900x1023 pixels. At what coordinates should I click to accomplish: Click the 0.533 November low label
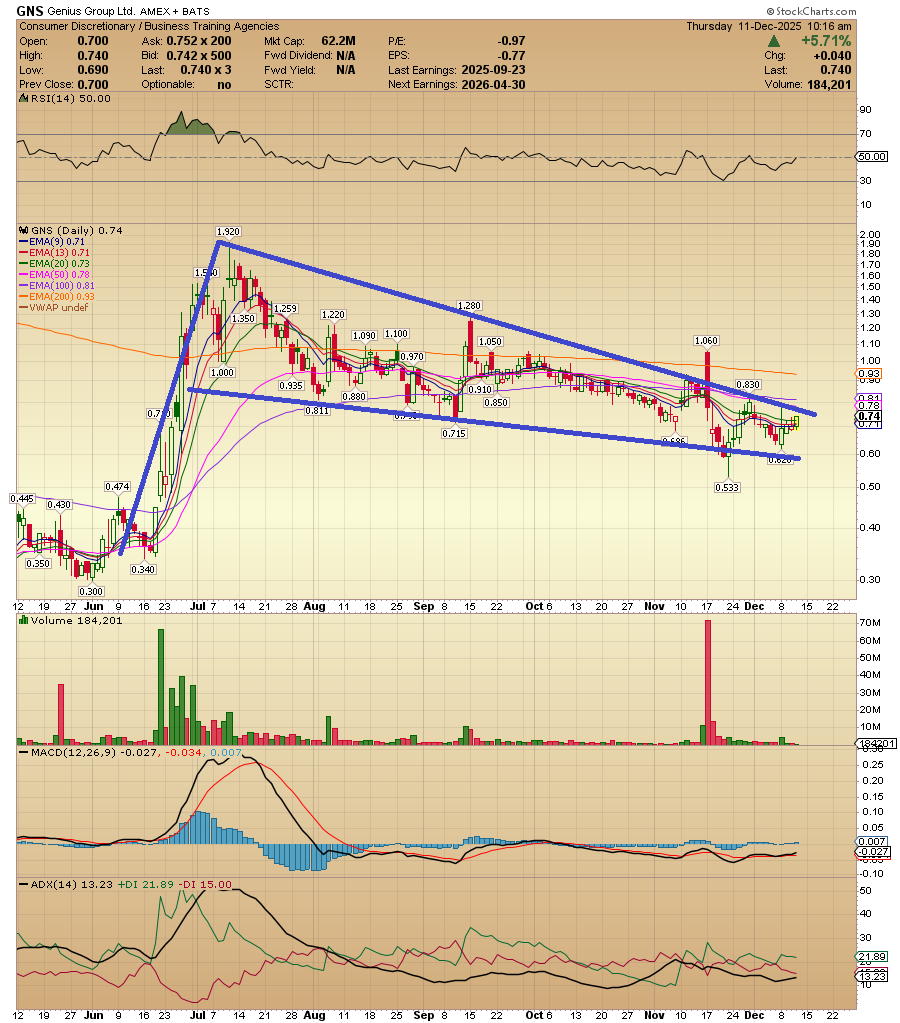point(727,487)
